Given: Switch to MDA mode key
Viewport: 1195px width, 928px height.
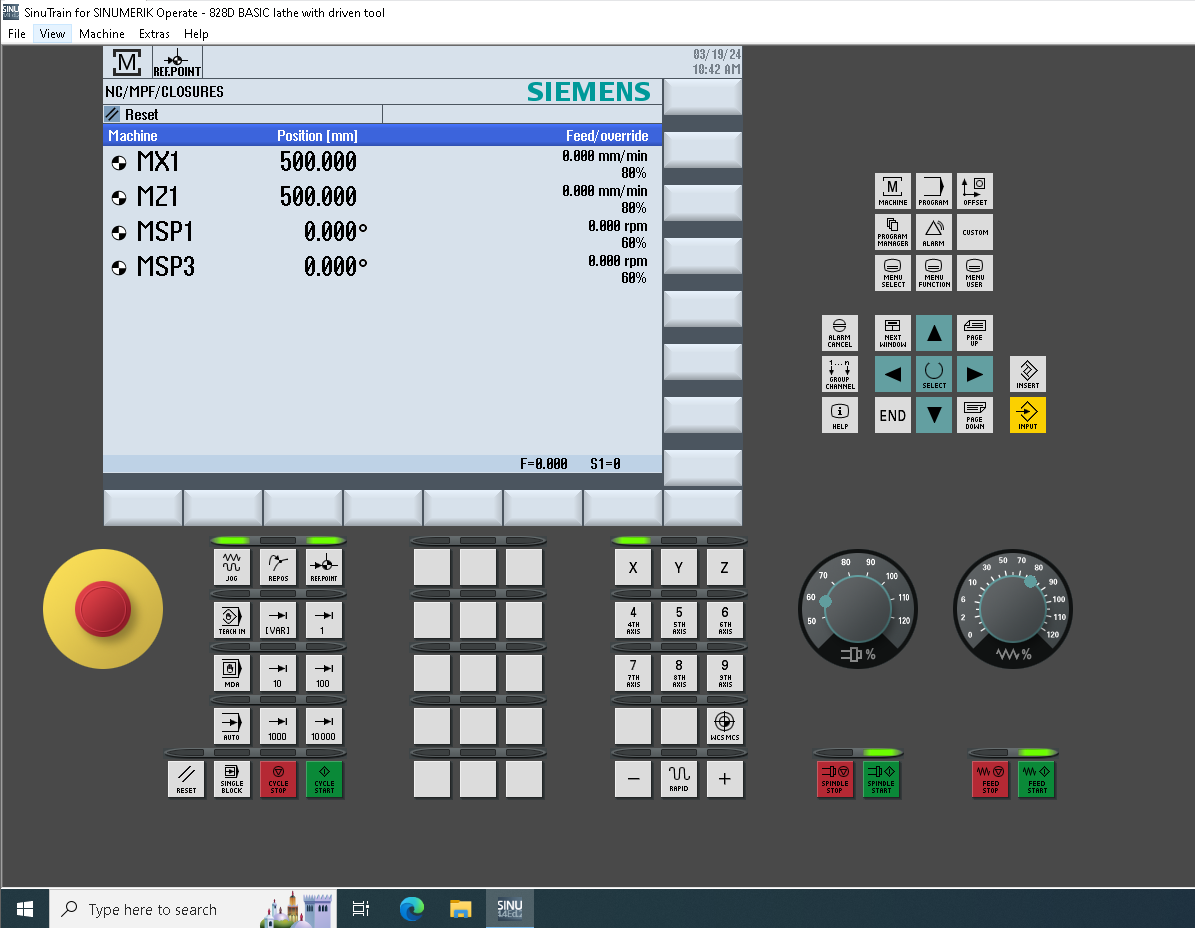Looking at the screenshot, I should click(x=232, y=673).
